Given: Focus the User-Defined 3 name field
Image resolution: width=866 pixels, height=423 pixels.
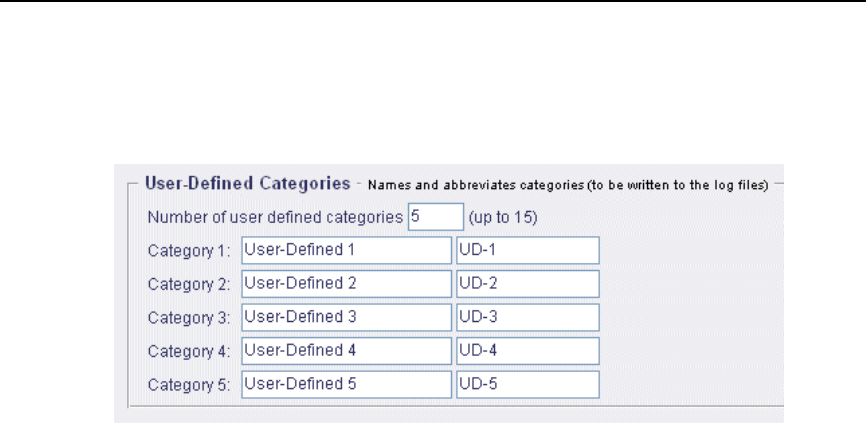Looking at the screenshot, I should click(346, 318).
